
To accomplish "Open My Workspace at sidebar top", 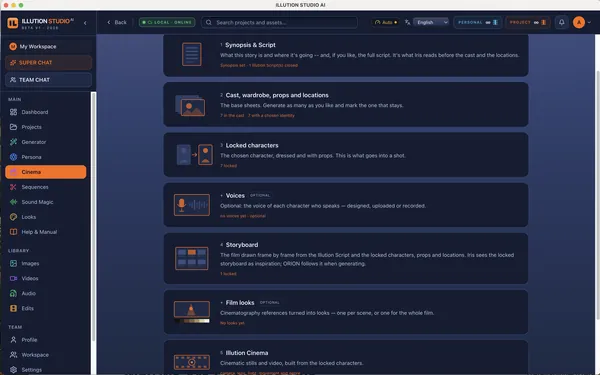I will [x=49, y=47].
